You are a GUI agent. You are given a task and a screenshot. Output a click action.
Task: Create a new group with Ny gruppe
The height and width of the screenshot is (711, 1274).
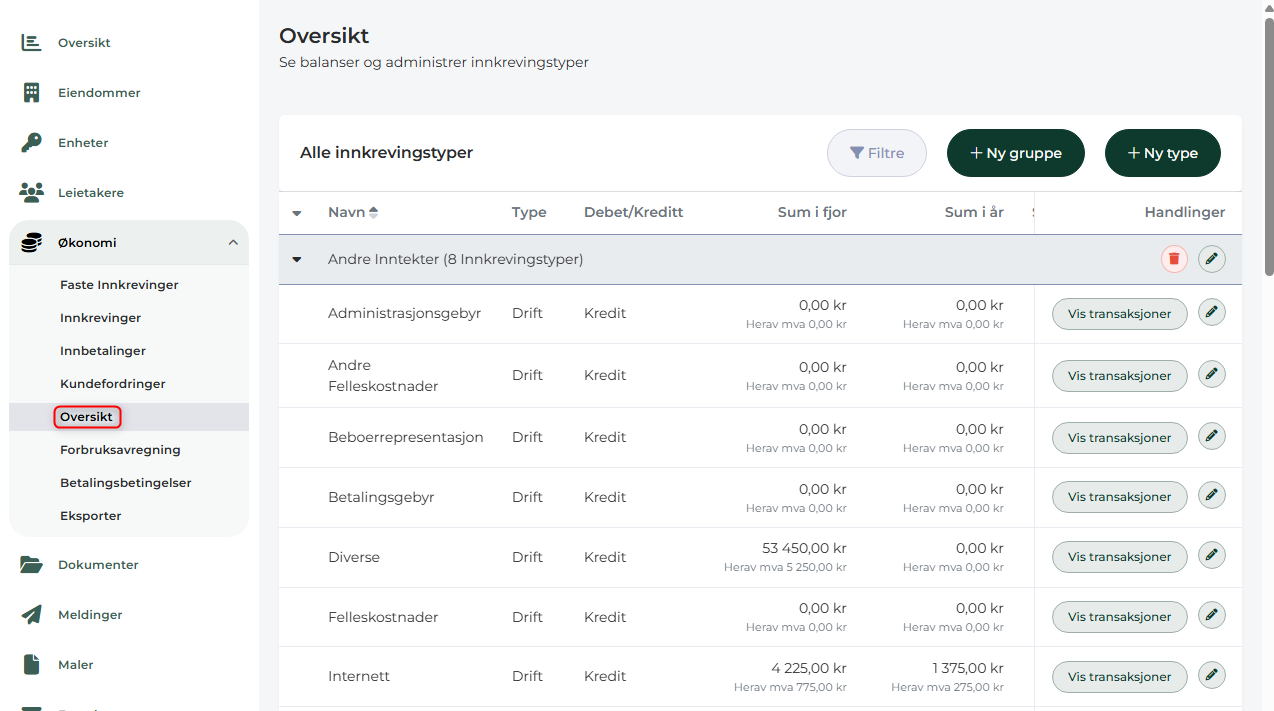(x=1016, y=153)
